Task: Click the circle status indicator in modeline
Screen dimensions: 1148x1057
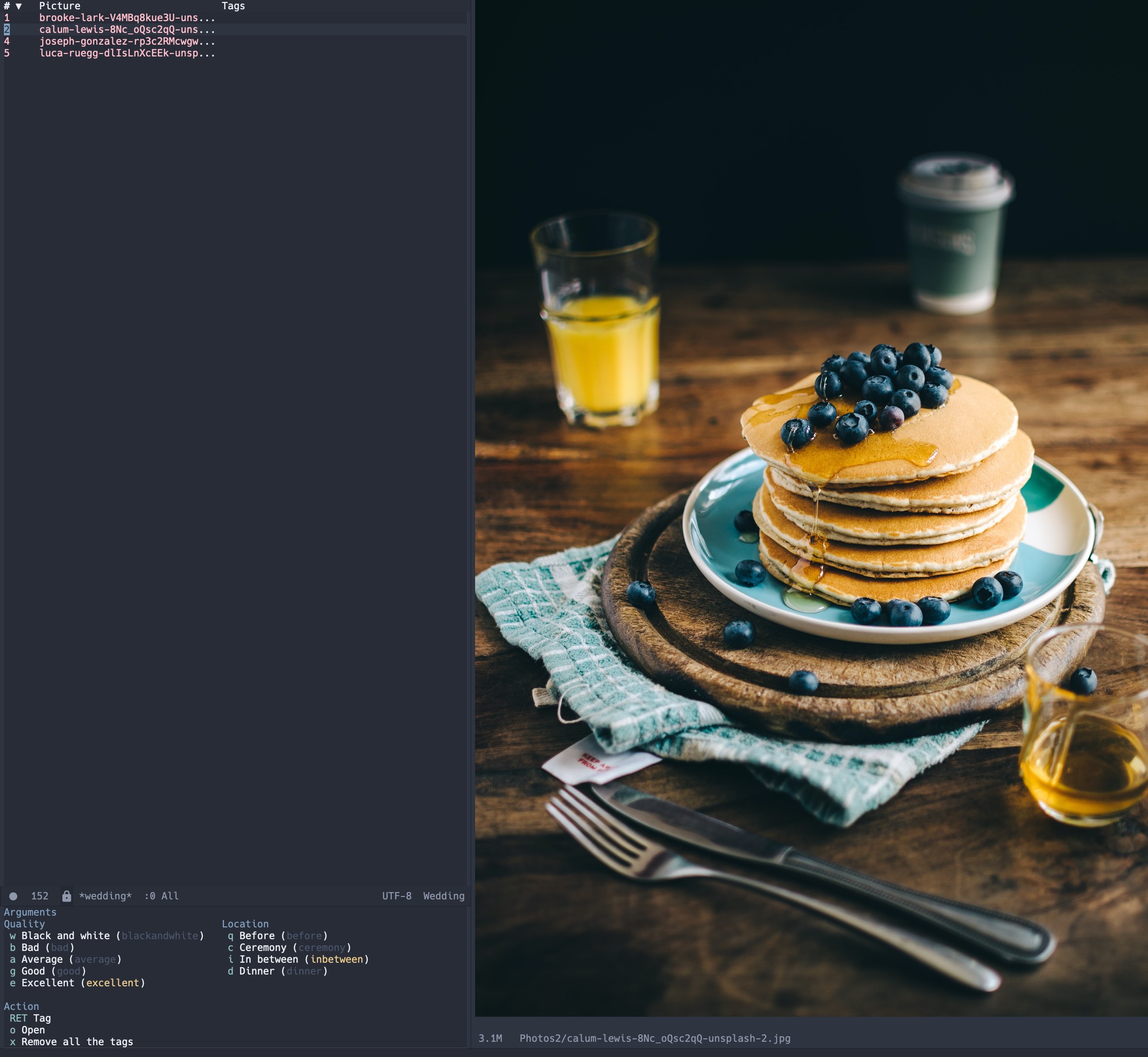Action: [x=13, y=896]
